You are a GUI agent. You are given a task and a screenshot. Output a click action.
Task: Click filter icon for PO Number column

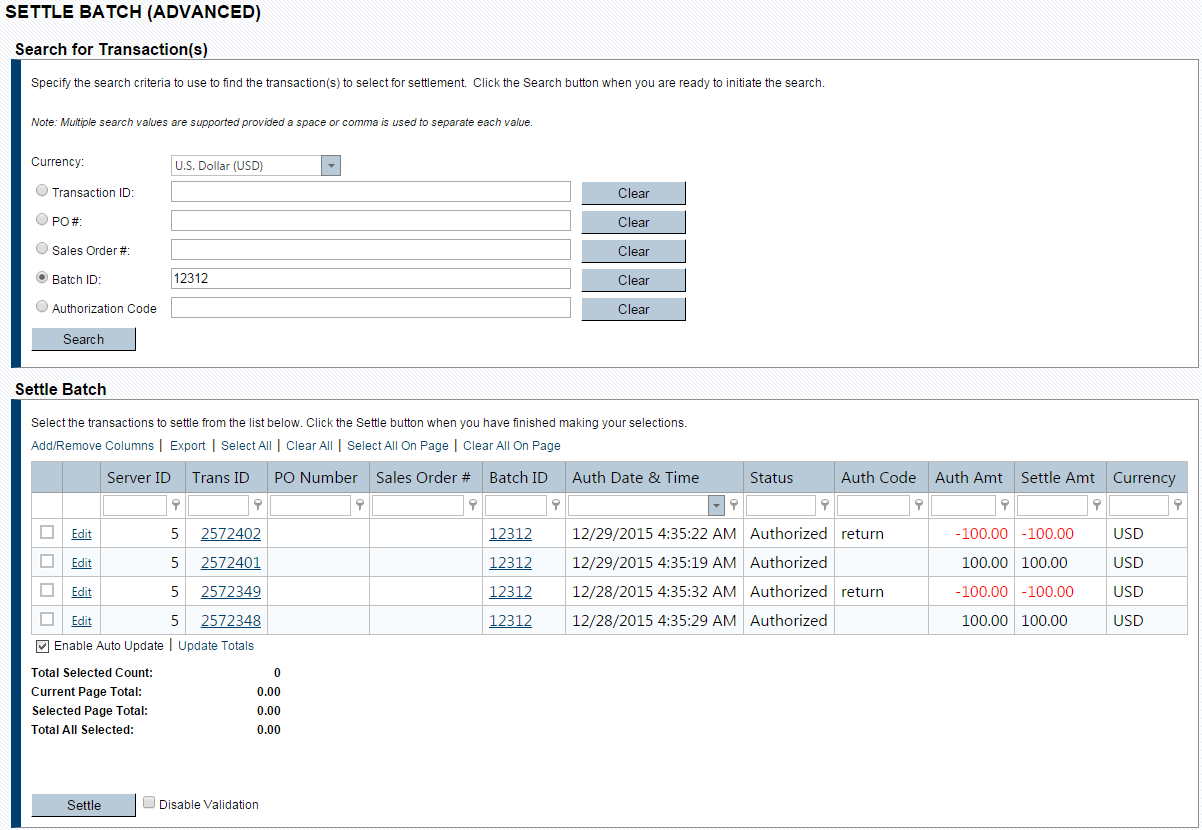[x=360, y=506]
